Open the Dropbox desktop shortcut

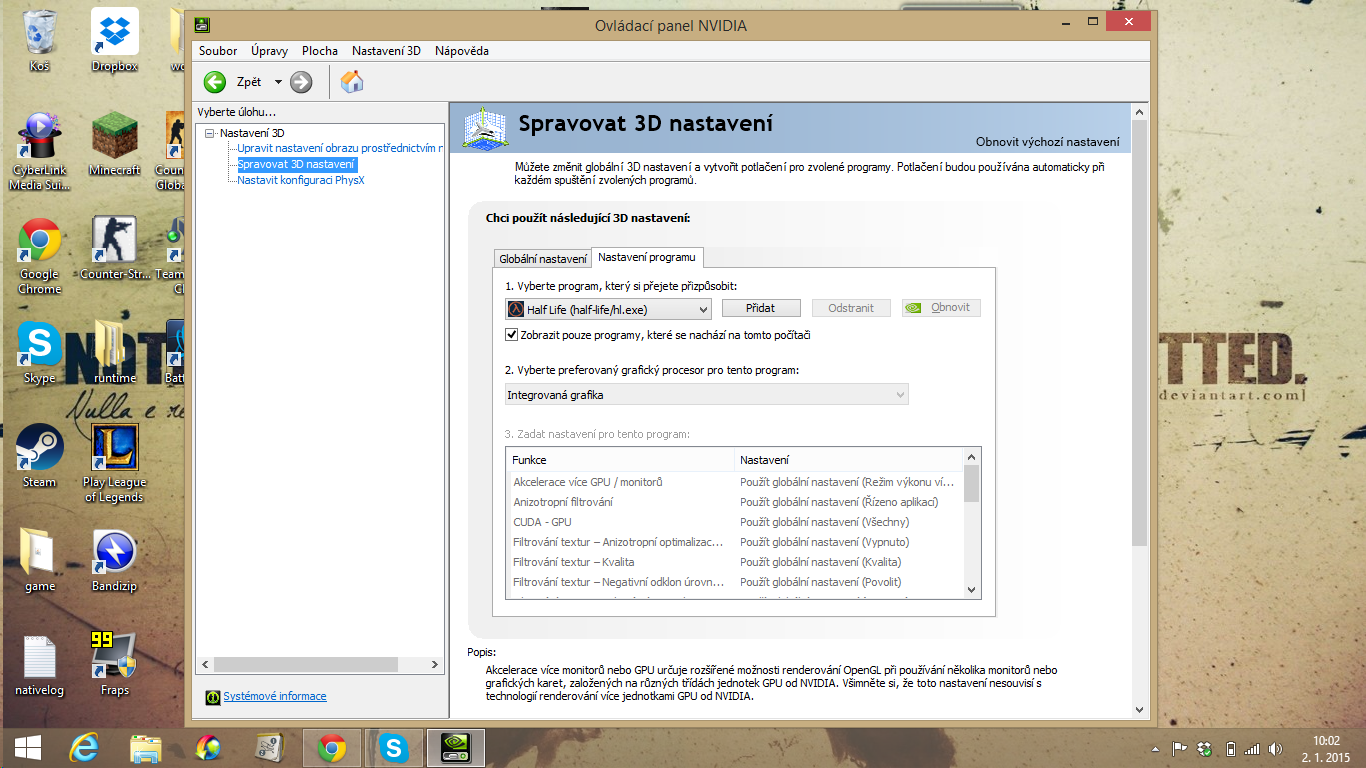(x=115, y=41)
